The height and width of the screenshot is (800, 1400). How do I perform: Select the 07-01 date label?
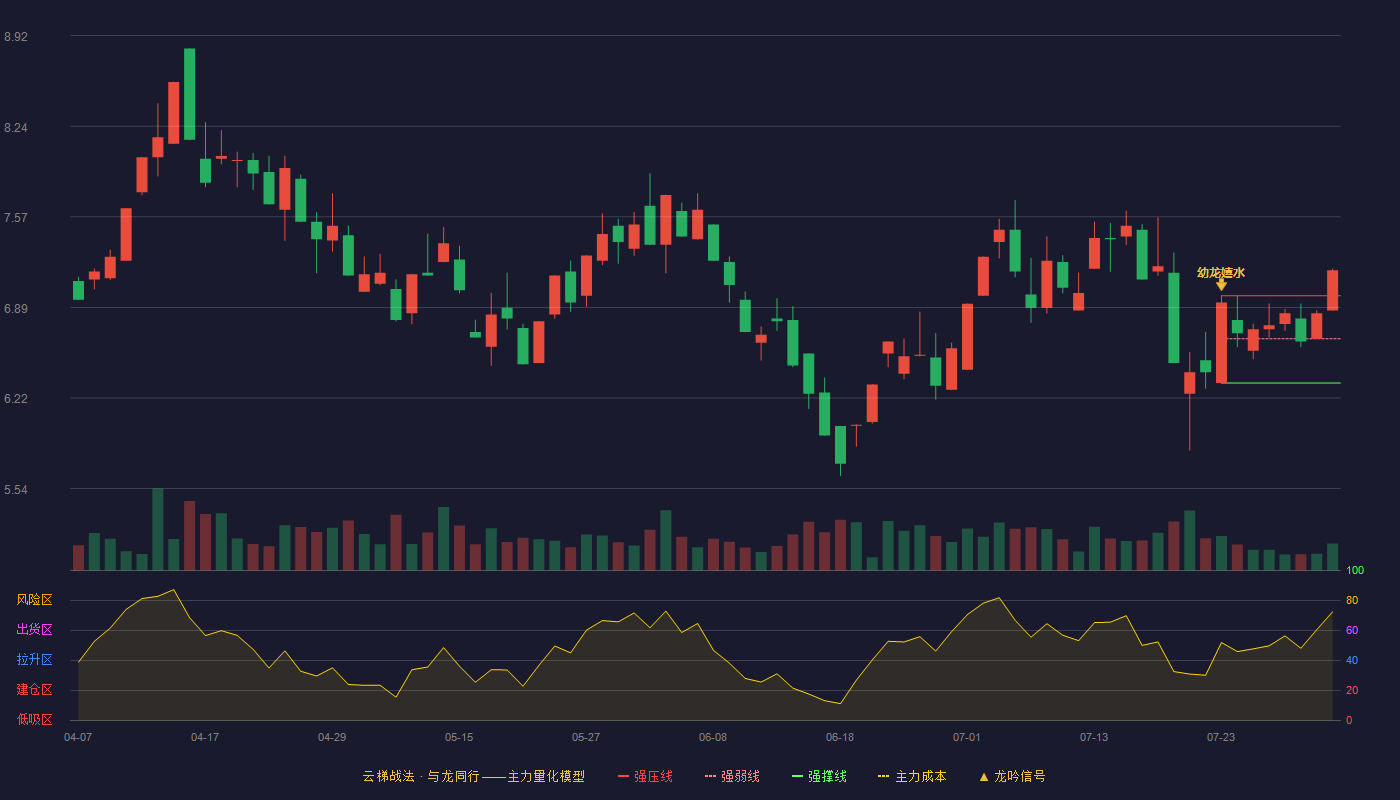coord(967,737)
